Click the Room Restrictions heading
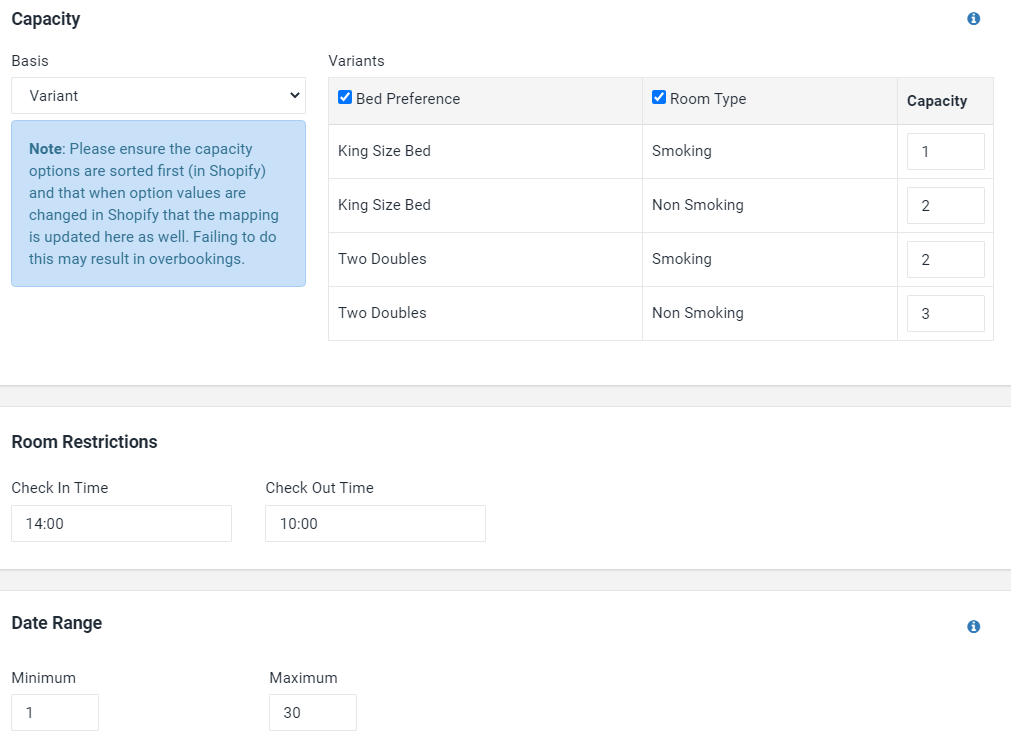Screen dimensions: 1011x743 84,442
